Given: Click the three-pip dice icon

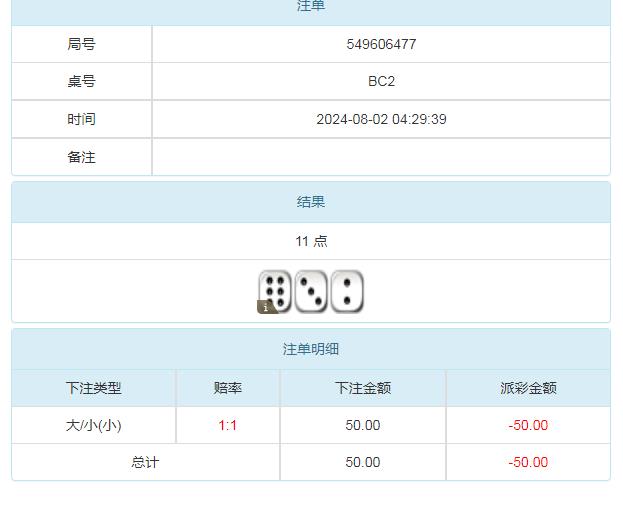Looking at the screenshot, I should click(312, 290).
